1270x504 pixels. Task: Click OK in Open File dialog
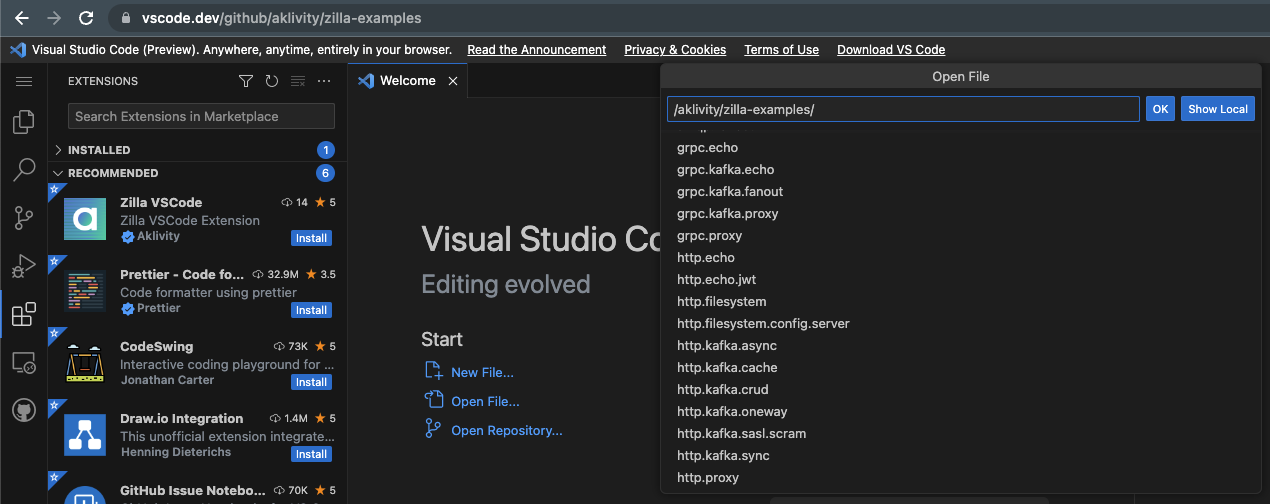[1160, 109]
